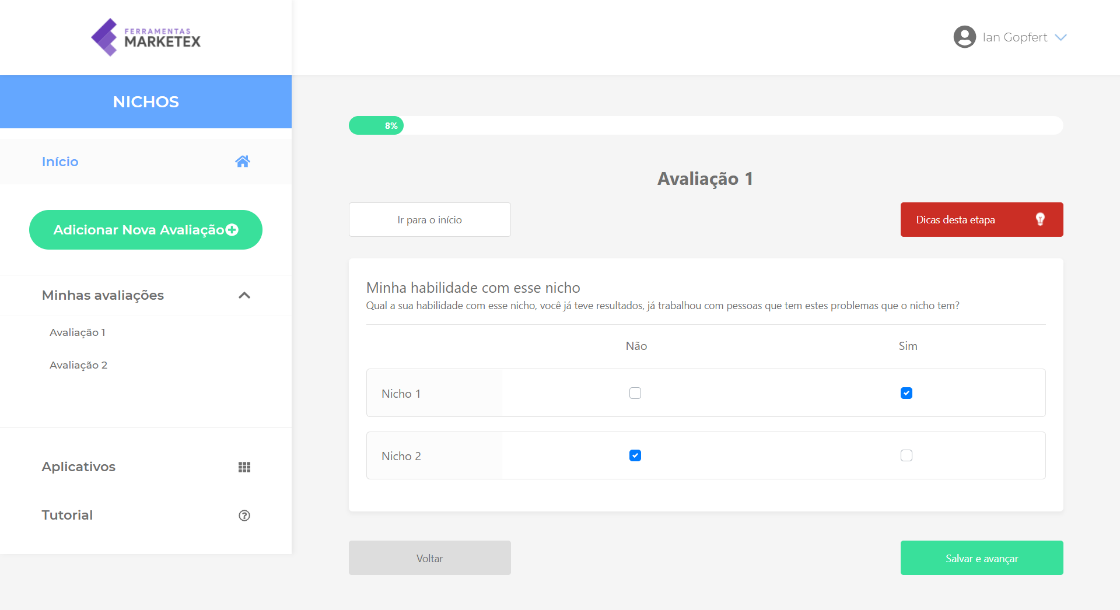Image resolution: width=1120 pixels, height=610 pixels.
Task: Click the 8% progress bar
Action: coord(706,126)
